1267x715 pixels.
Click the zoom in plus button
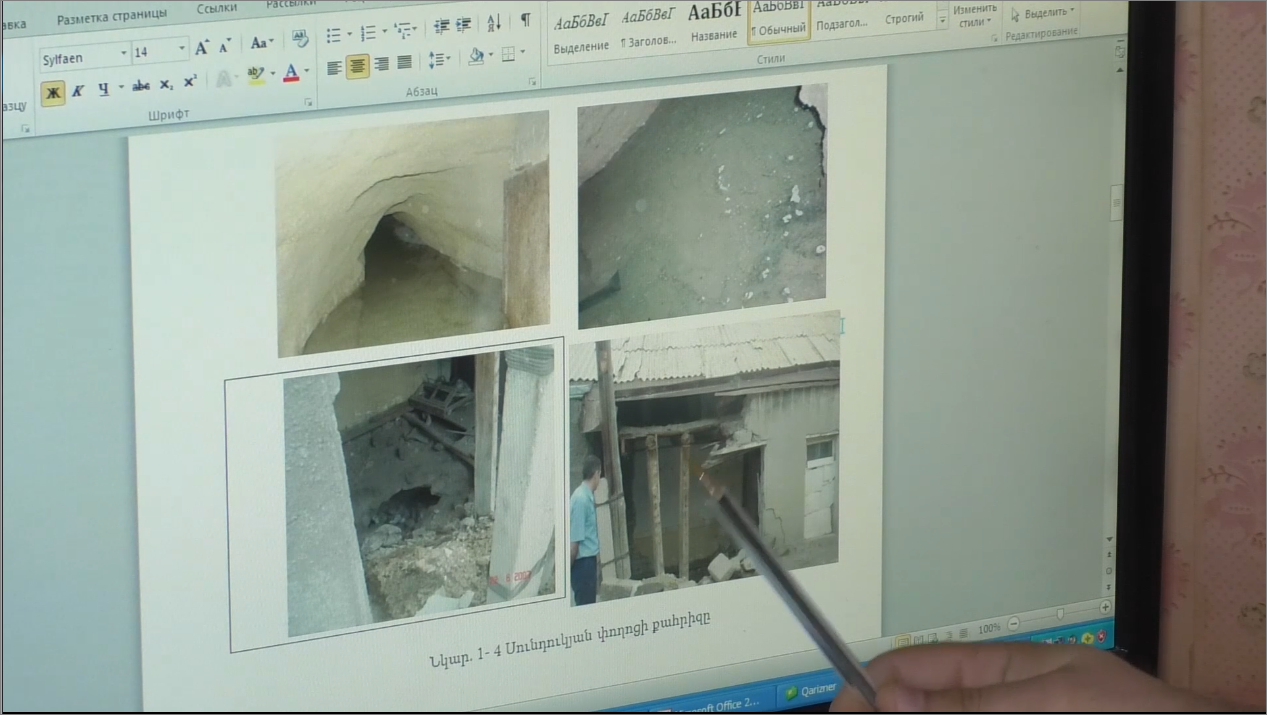click(1105, 607)
